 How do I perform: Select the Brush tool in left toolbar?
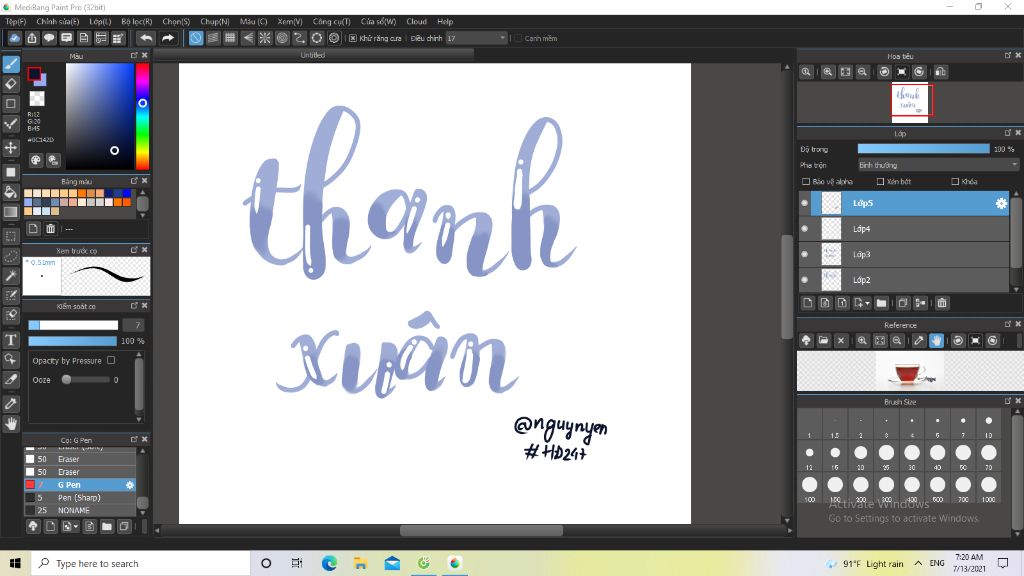click(x=11, y=64)
